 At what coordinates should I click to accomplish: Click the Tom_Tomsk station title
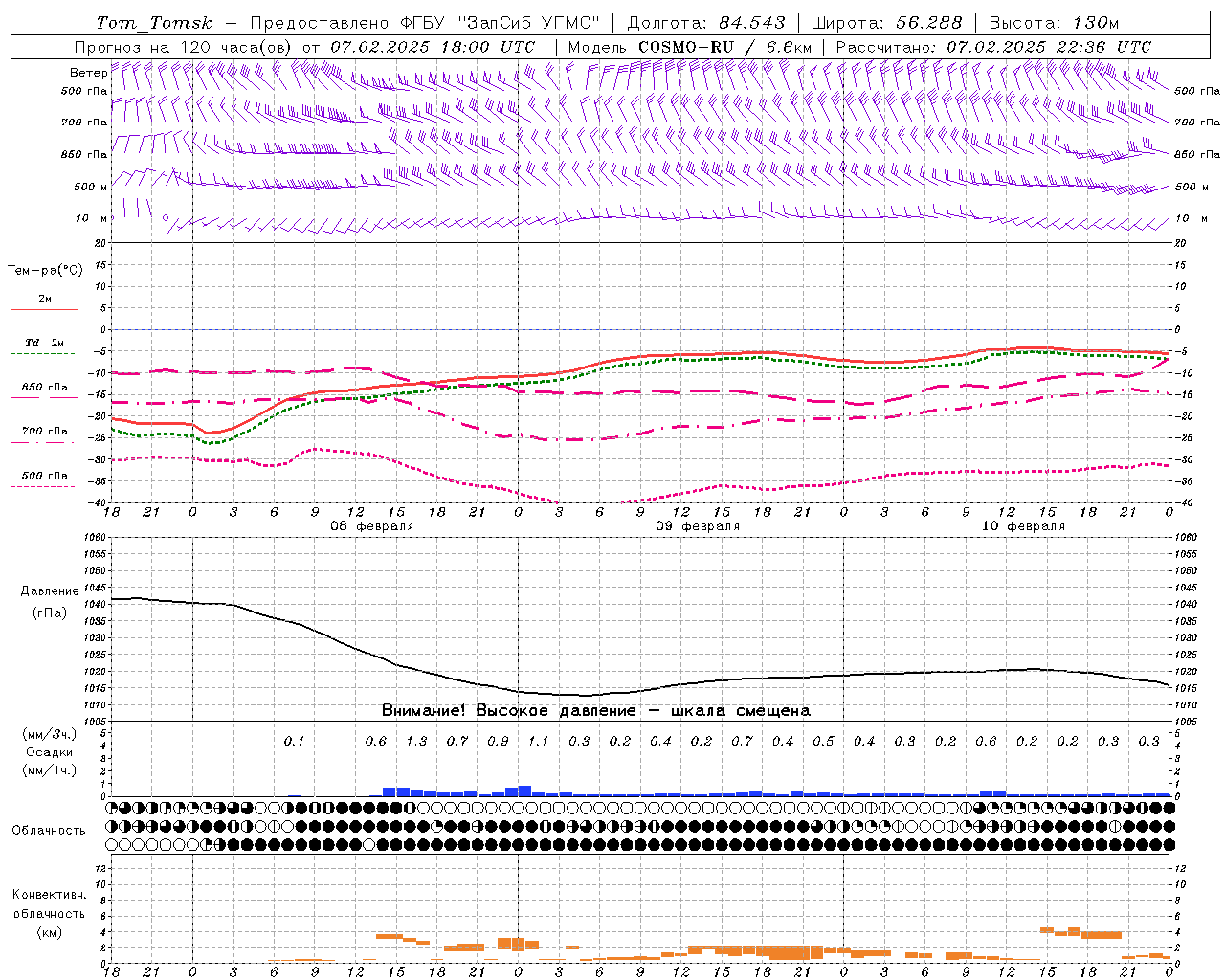tap(154, 23)
